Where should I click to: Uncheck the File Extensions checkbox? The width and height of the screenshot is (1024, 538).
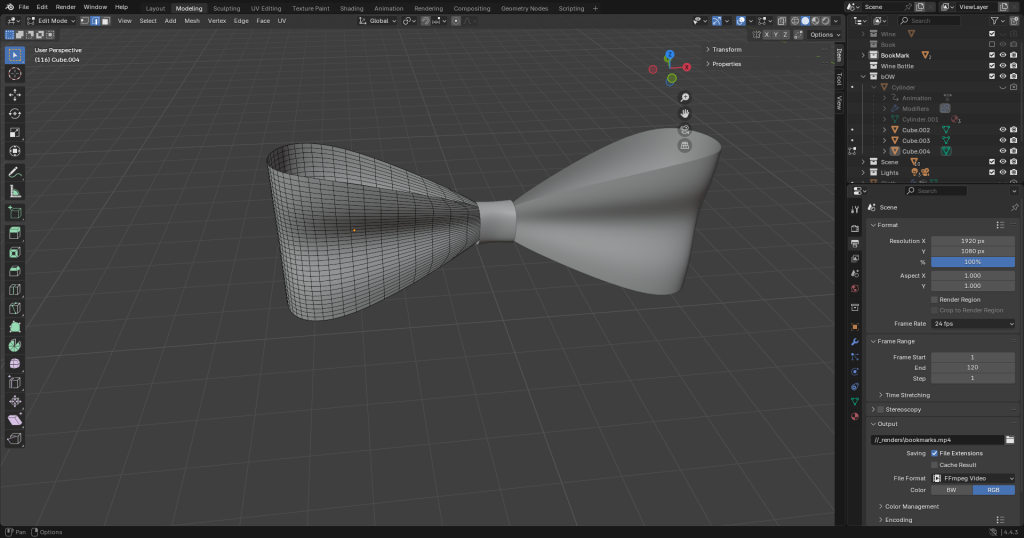click(934, 453)
